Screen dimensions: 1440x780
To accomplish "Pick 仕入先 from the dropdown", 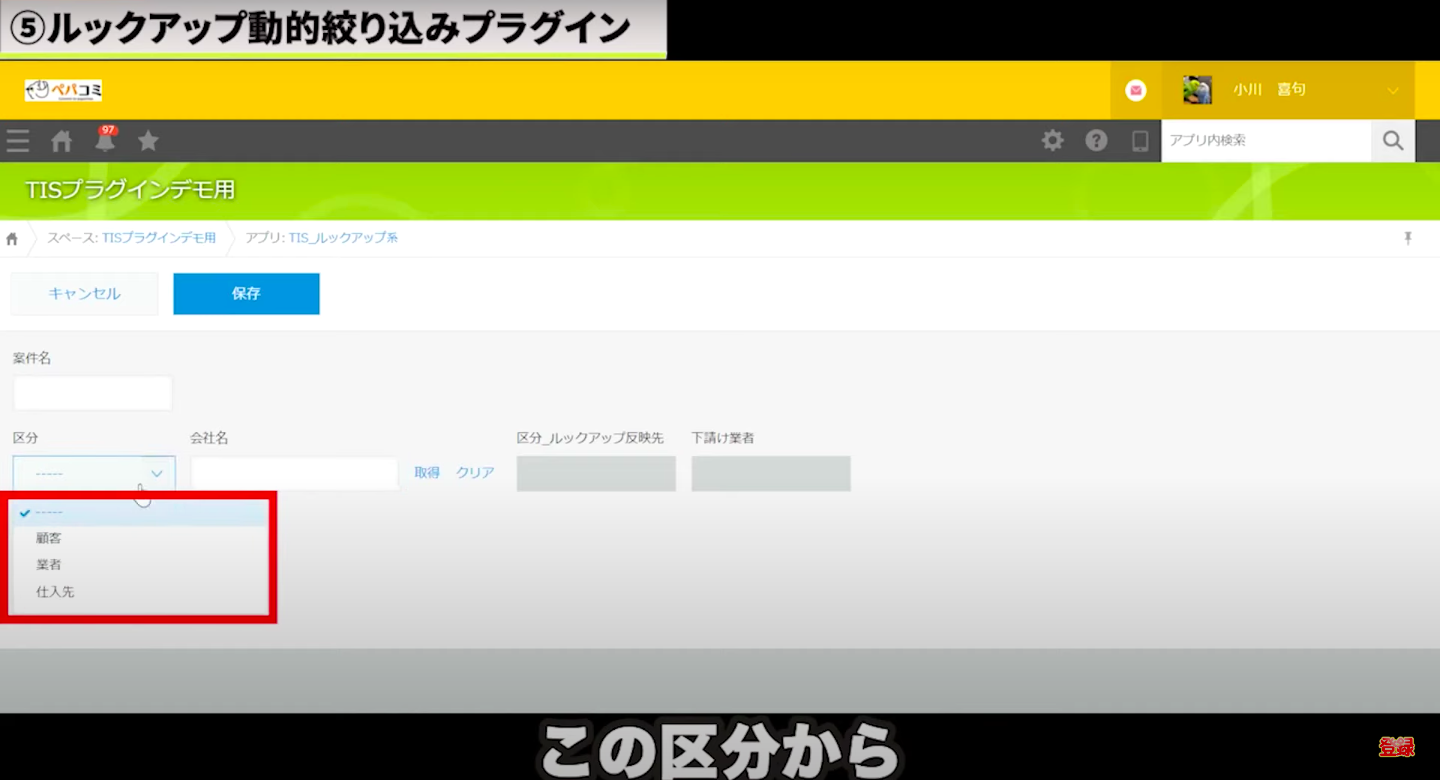I will point(55,592).
